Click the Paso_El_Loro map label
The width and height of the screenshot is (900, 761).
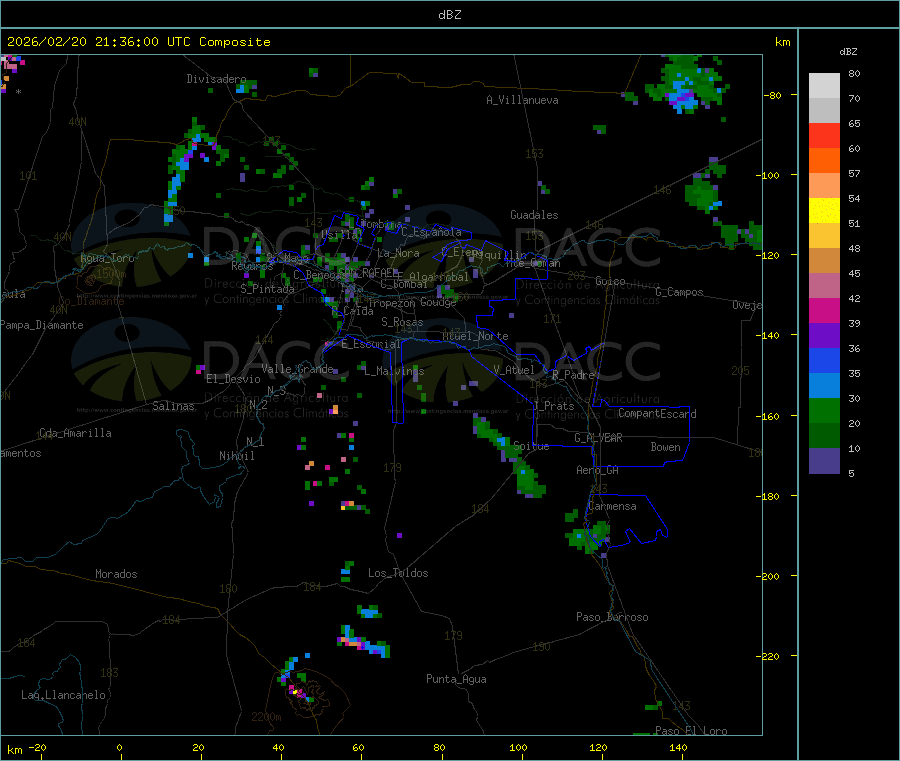point(692,731)
